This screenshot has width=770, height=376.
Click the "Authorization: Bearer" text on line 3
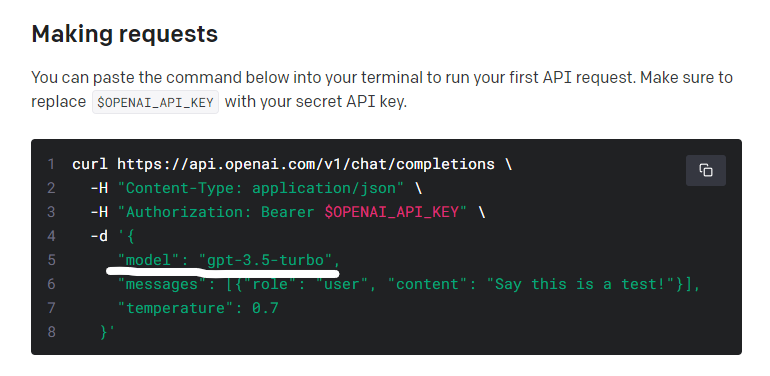[x=220, y=212]
